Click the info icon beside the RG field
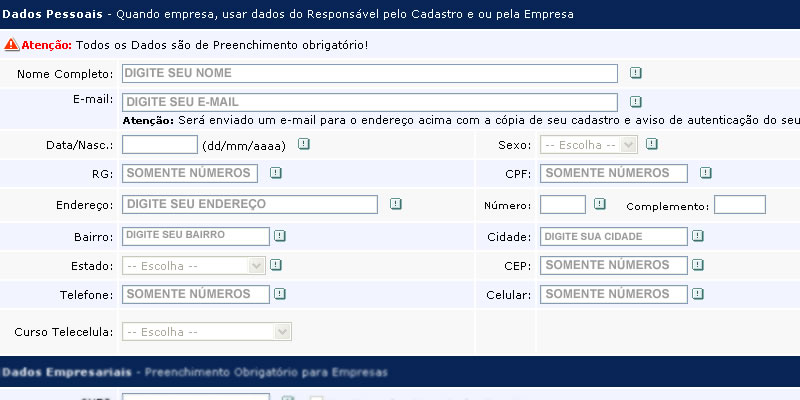 click(x=276, y=173)
